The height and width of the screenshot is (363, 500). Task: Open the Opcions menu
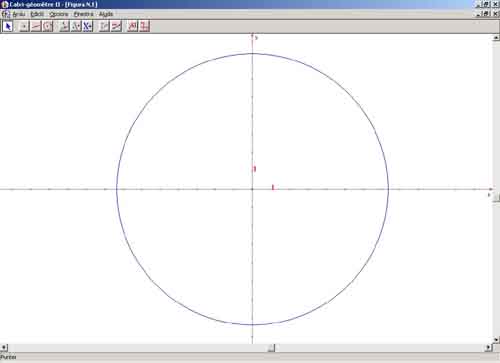tap(59, 14)
